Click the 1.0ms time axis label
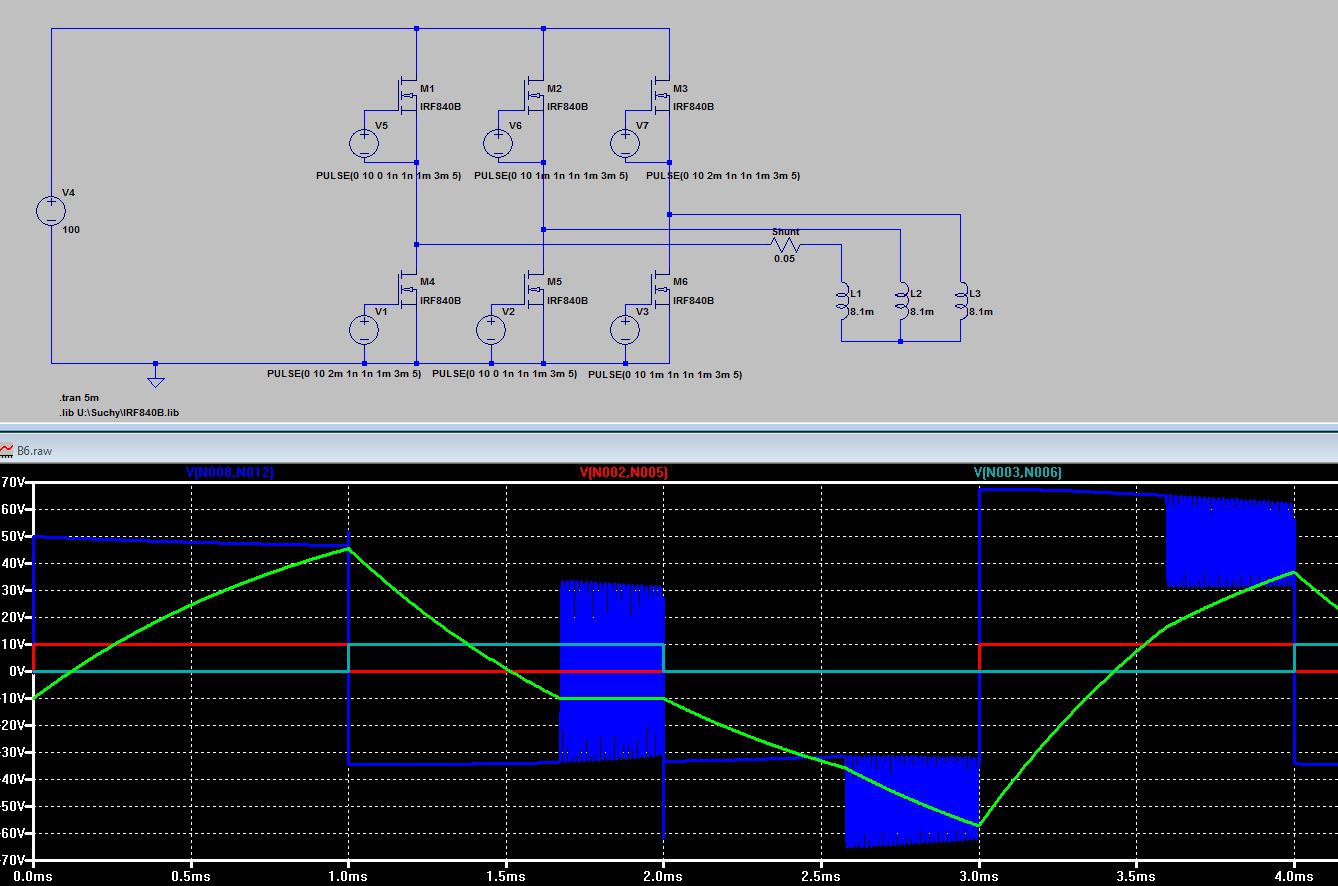 click(348, 876)
